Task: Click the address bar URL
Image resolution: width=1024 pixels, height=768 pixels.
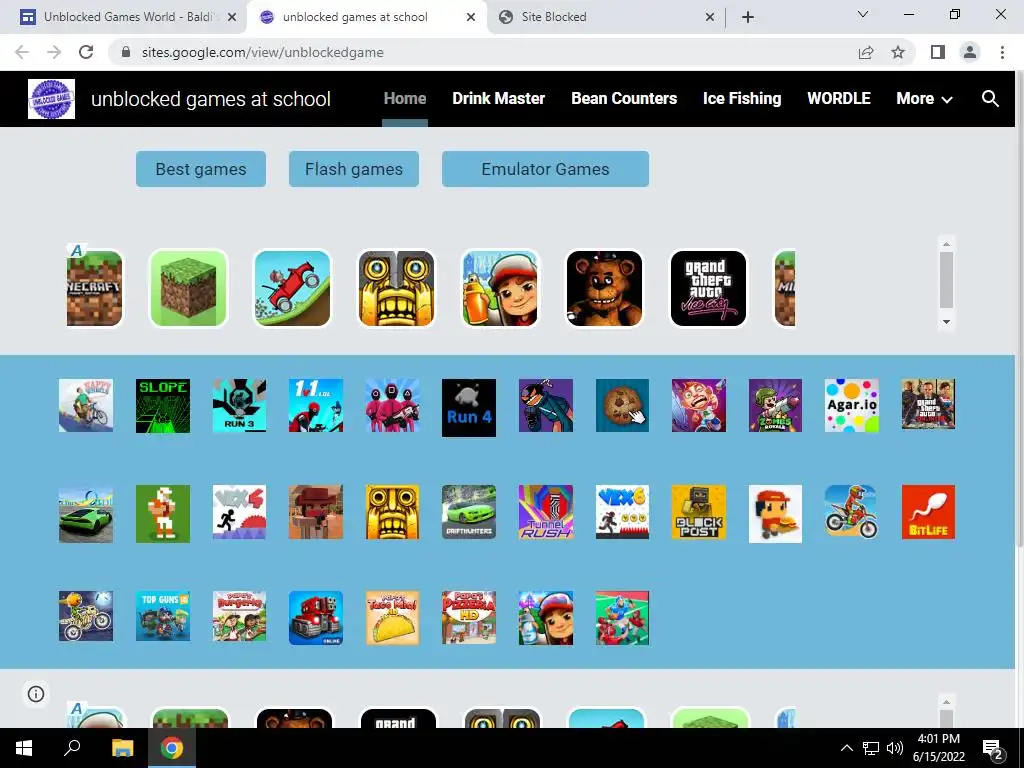Action: point(263,52)
